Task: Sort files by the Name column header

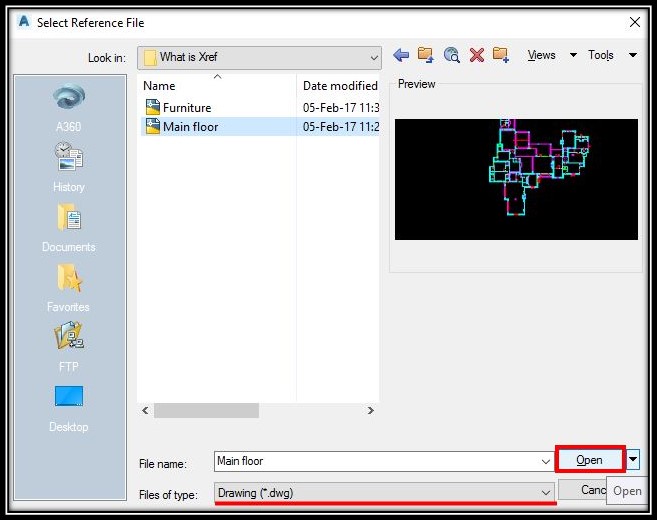Action: coord(216,85)
